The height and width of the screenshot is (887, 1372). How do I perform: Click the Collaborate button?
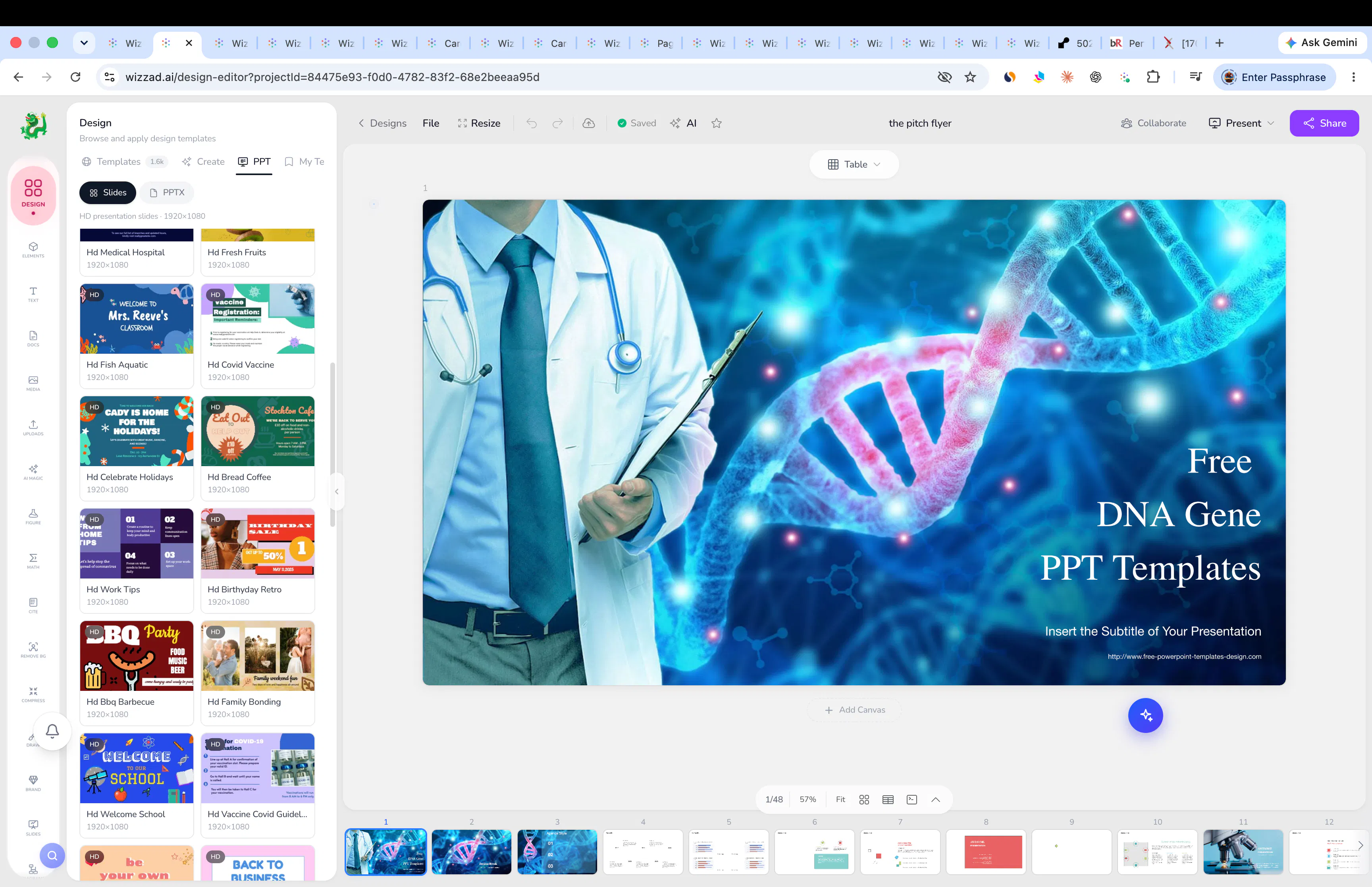pos(1153,123)
